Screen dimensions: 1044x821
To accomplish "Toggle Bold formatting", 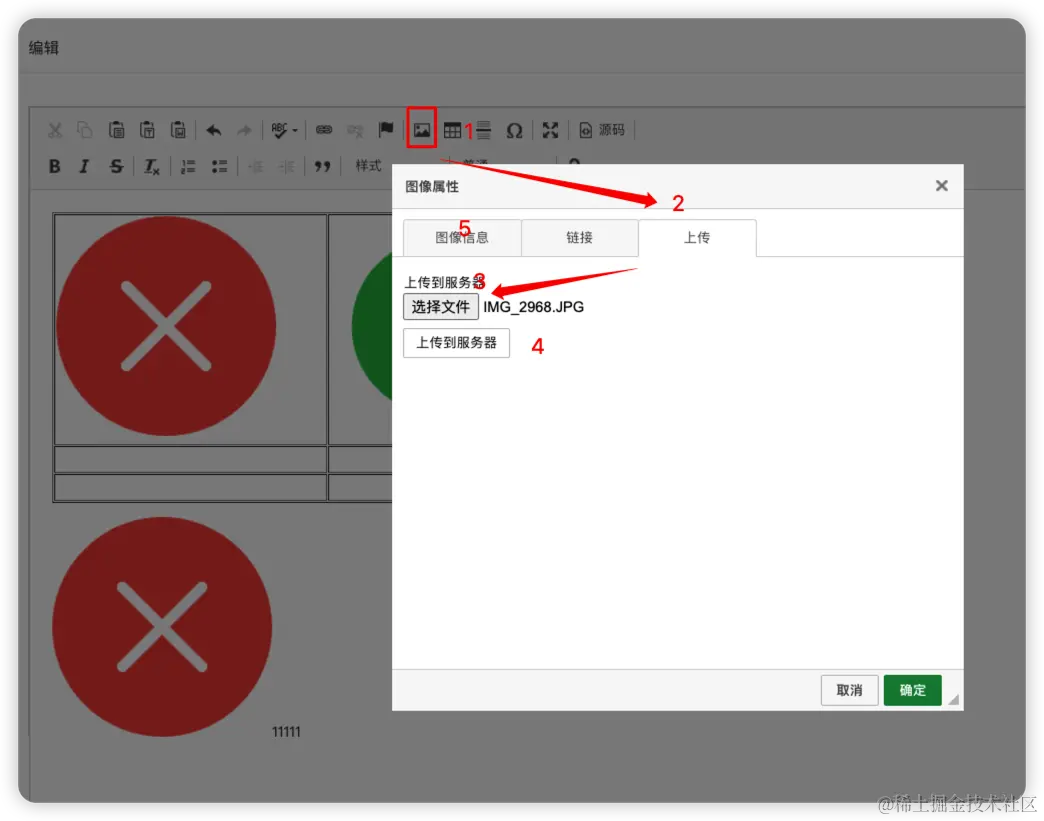I will click(55, 166).
